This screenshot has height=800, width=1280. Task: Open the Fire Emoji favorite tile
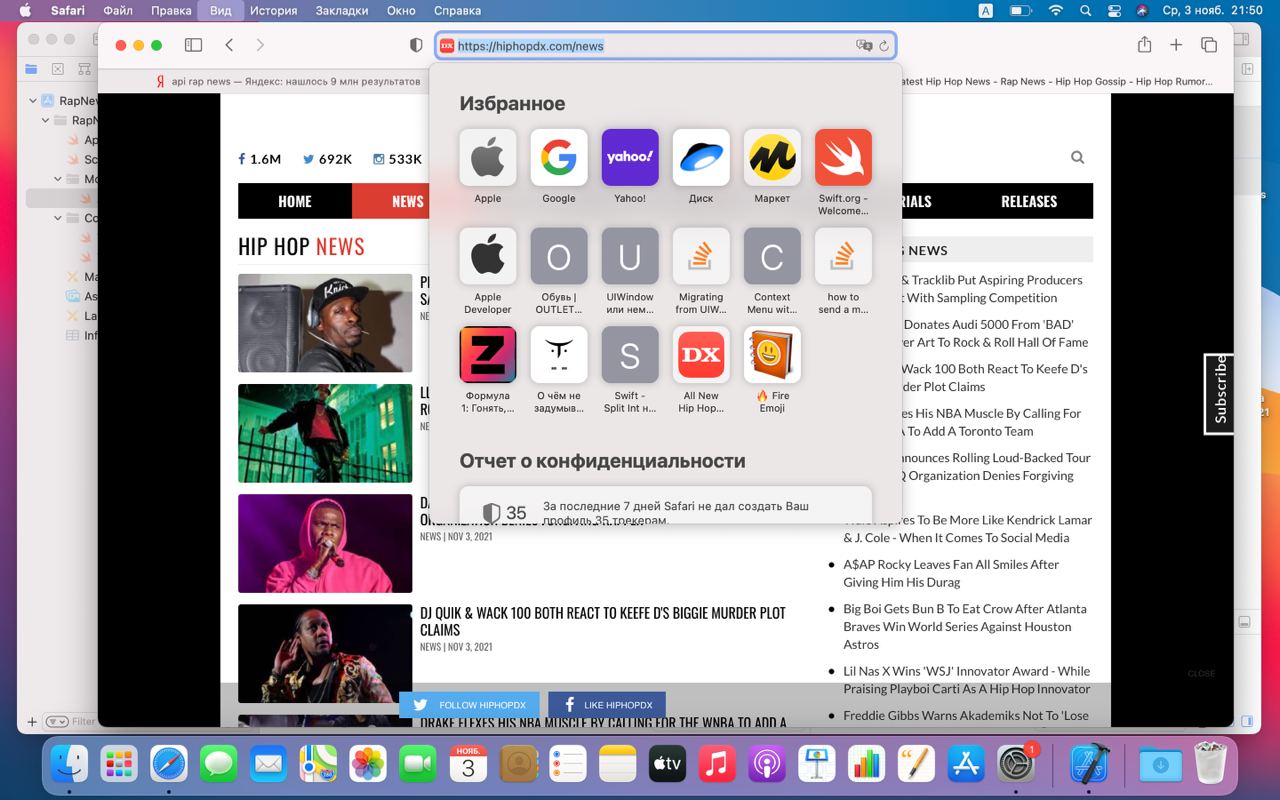[772, 355]
